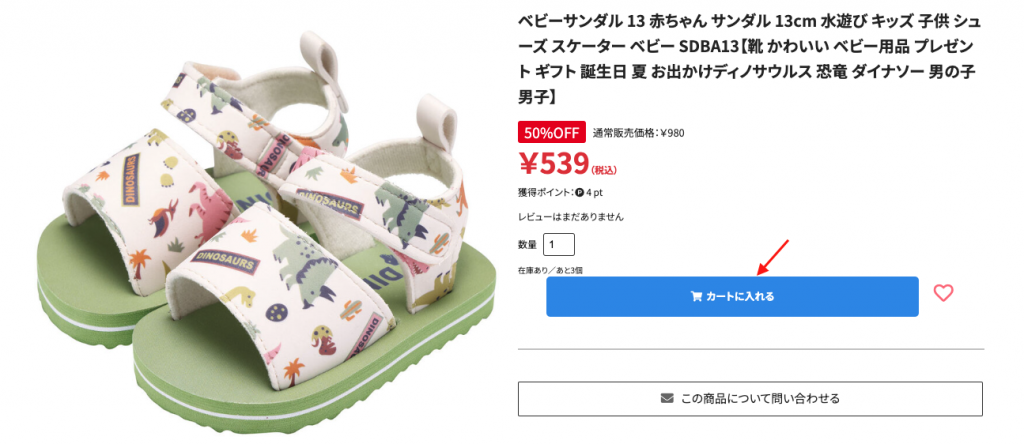Click the (税込) tax-included label

point(605,170)
